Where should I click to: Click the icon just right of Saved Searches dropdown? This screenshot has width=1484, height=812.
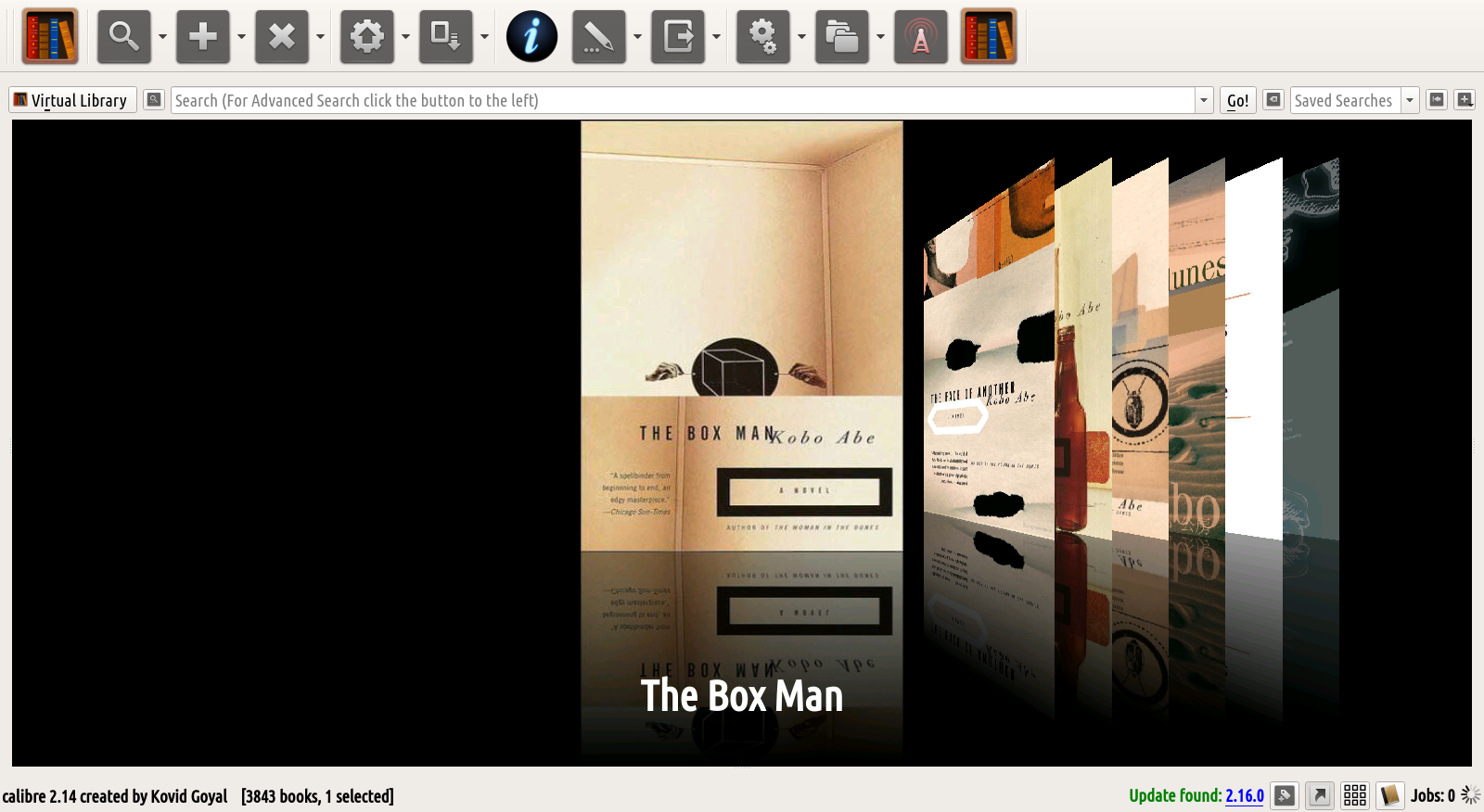pyautogui.click(x=1437, y=99)
